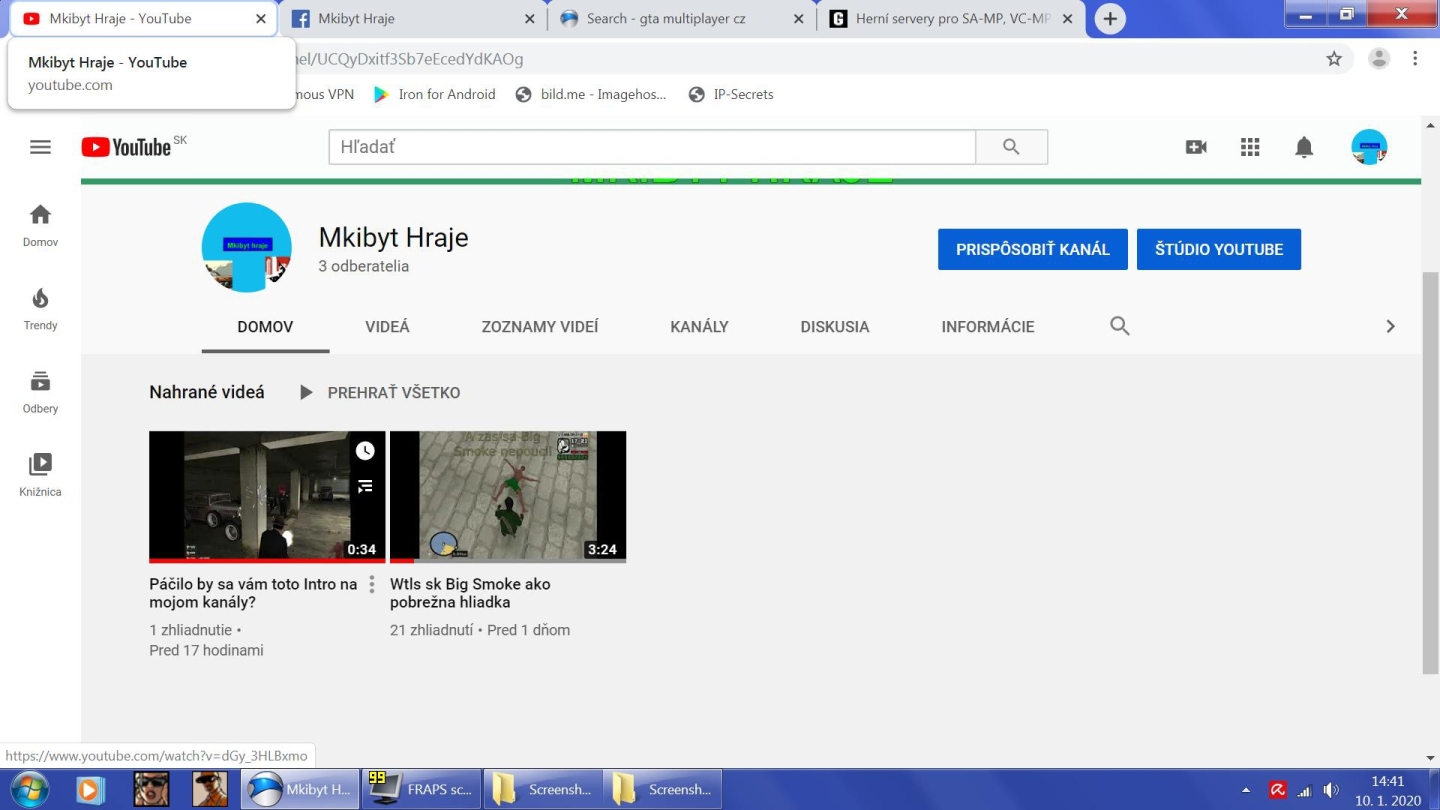Screen dimensions: 1440x810
Task: Select DISKUSIA channel tab
Action: 835,327
